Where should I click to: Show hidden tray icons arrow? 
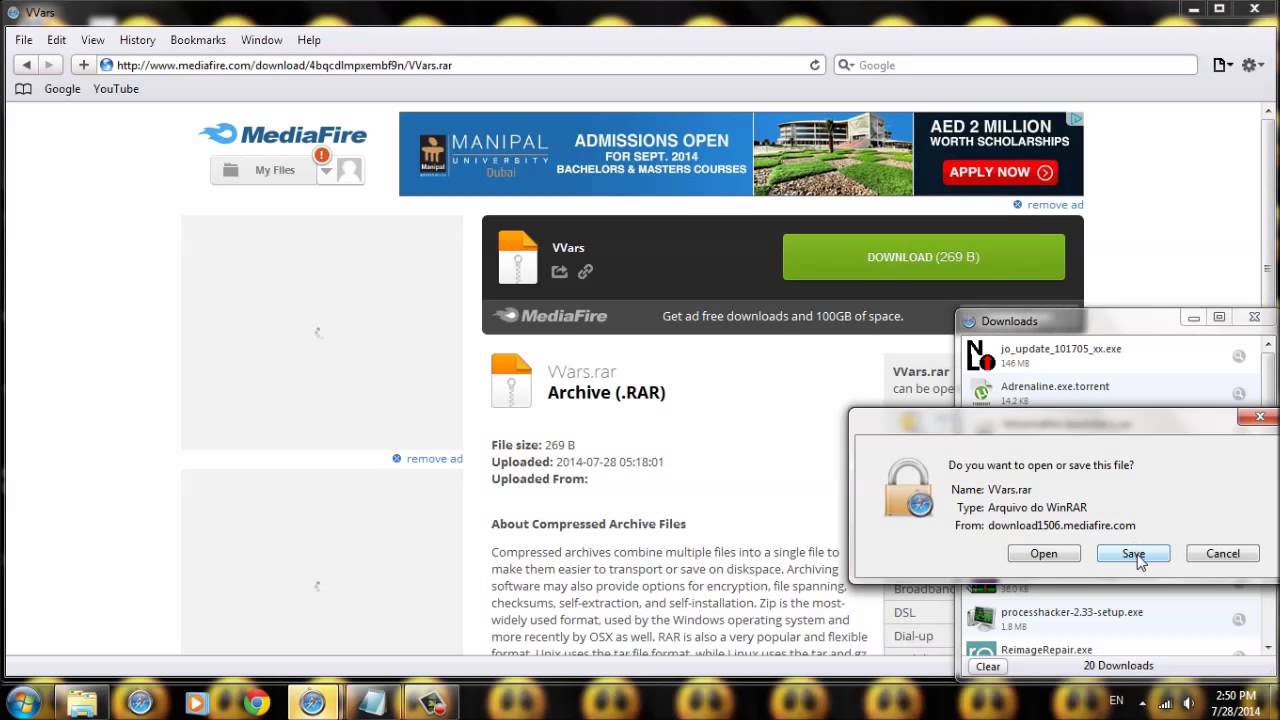point(1143,702)
